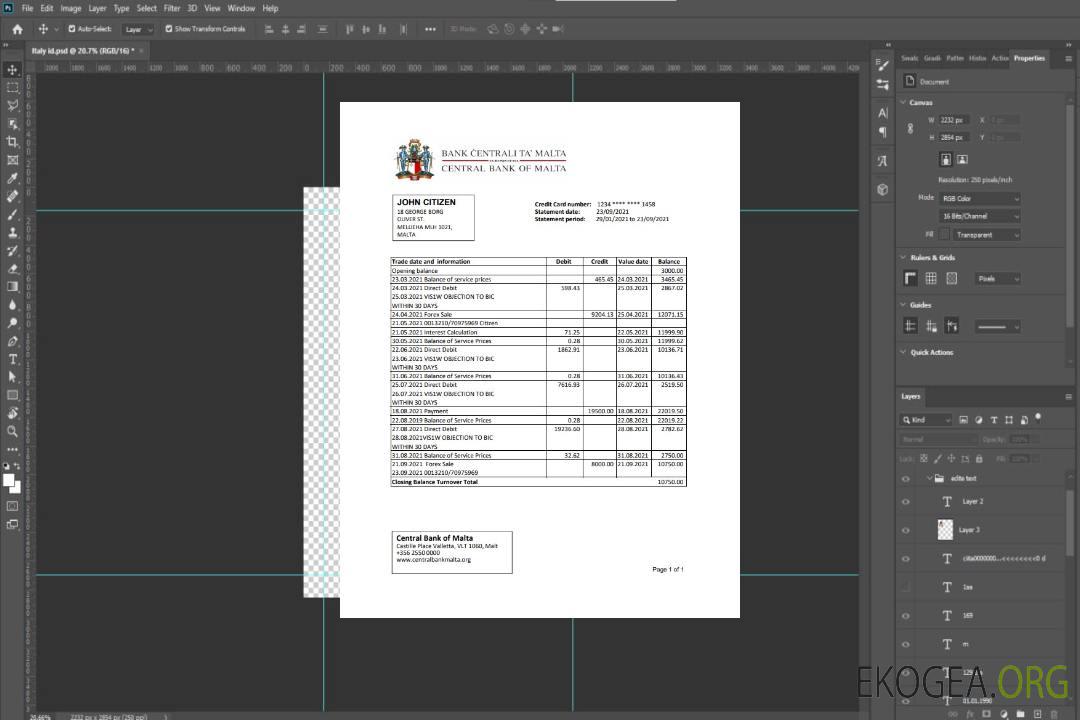This screenshot has width=1080, height=720.
Task: Open the three-dots more align options
Action: click(430, 29)
